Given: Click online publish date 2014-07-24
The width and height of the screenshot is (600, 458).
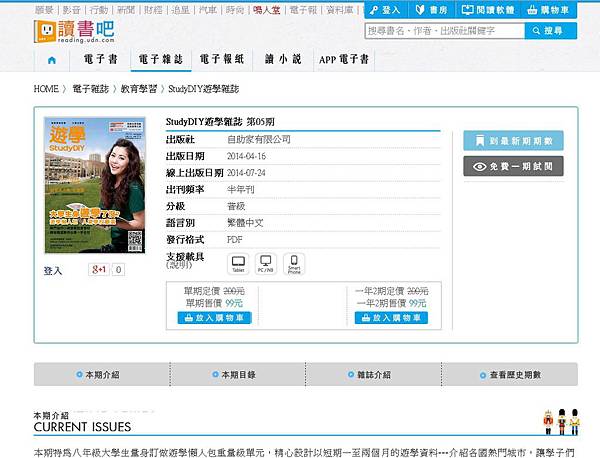Looking at the screenshot, I should (246, 173).
